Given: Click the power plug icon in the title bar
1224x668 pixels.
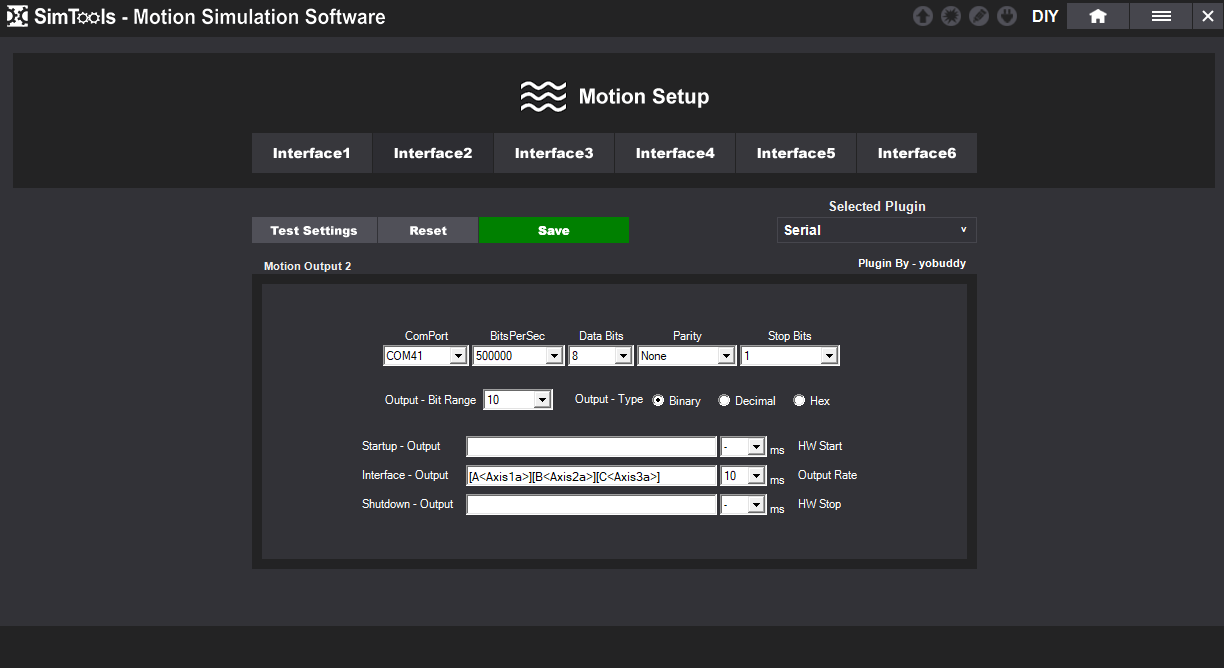Looking at the screenshot, I should [x=1007, y=17].
